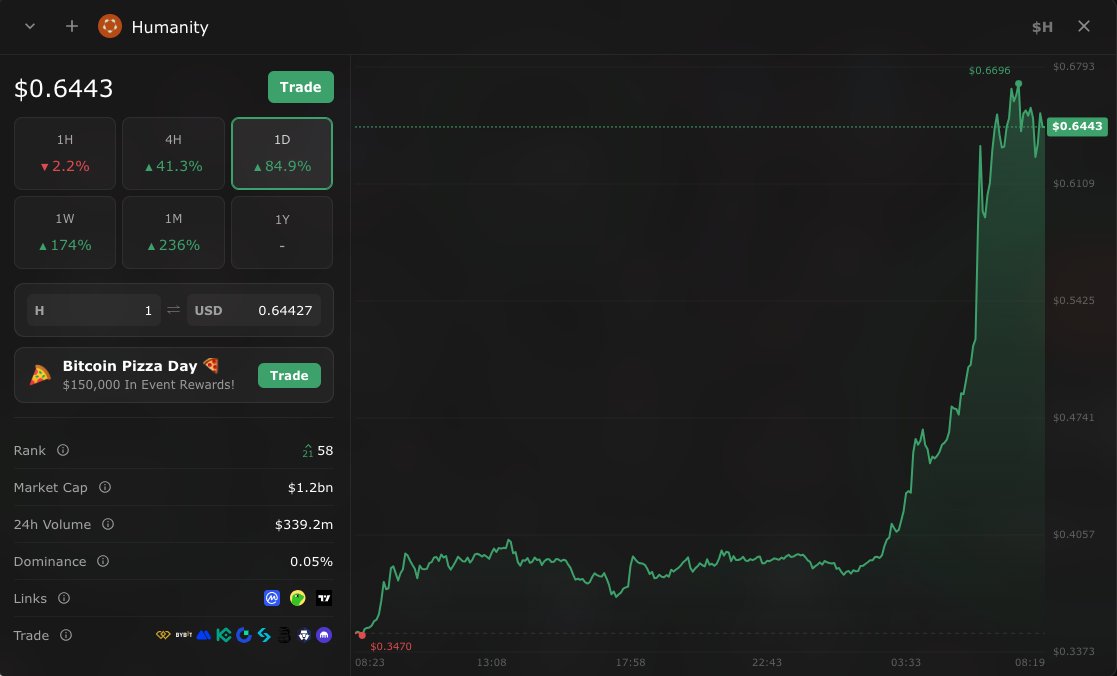
Task: Select the 1D timeframe tab
Action: point(282,153)
